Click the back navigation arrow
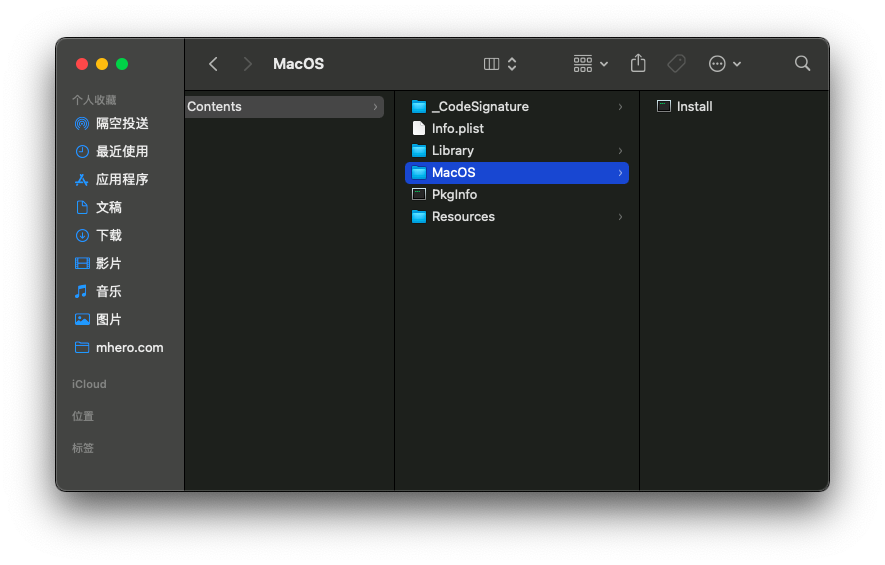Viewport: 885px width, 565px height. pos(213,64)
